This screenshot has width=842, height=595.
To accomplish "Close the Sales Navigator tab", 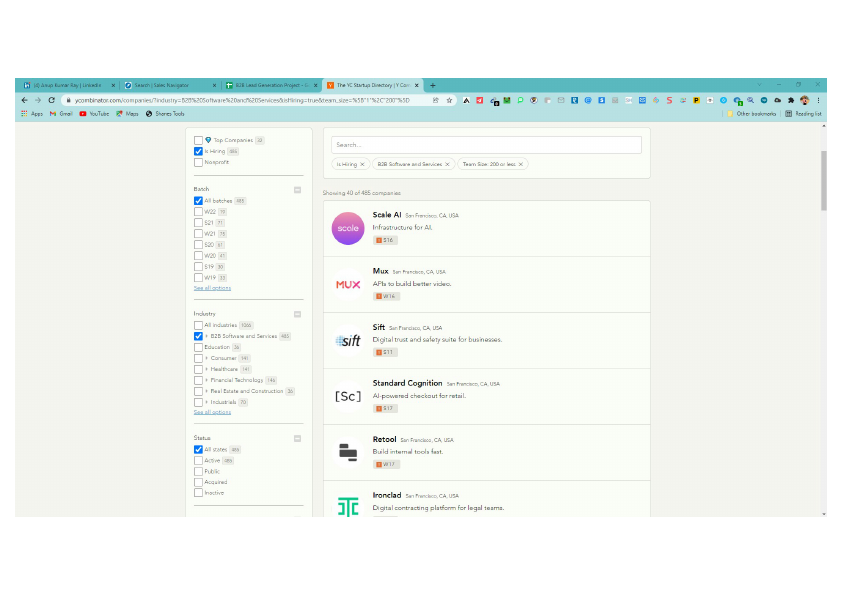I will [x=214, y=85].
